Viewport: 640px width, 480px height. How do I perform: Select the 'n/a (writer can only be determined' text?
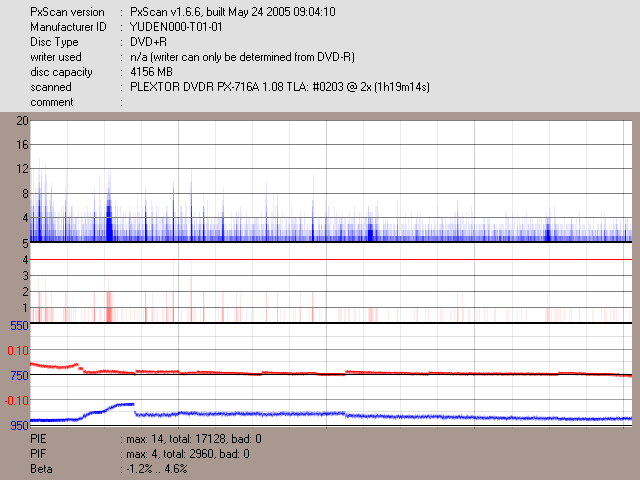[x=242, y=57]
